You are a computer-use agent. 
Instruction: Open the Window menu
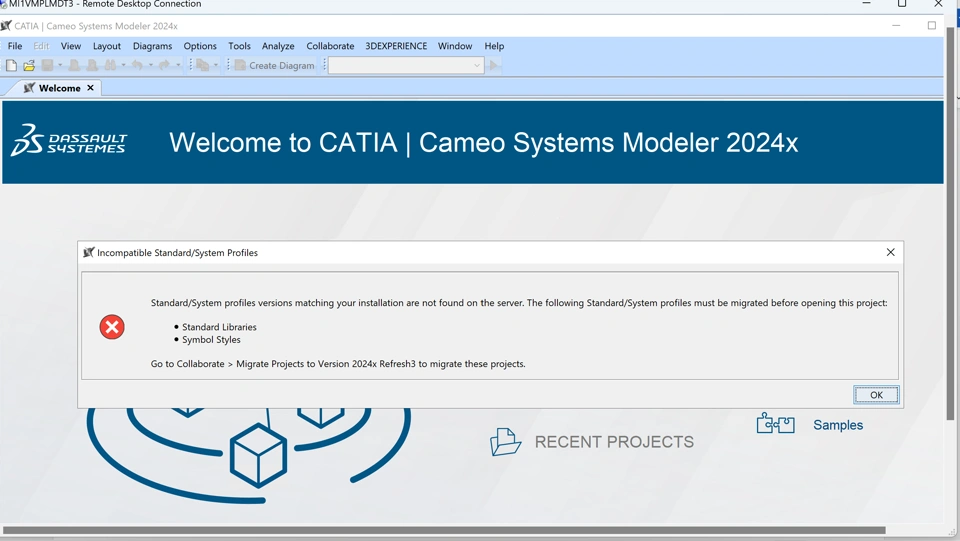tap(455, 46)
